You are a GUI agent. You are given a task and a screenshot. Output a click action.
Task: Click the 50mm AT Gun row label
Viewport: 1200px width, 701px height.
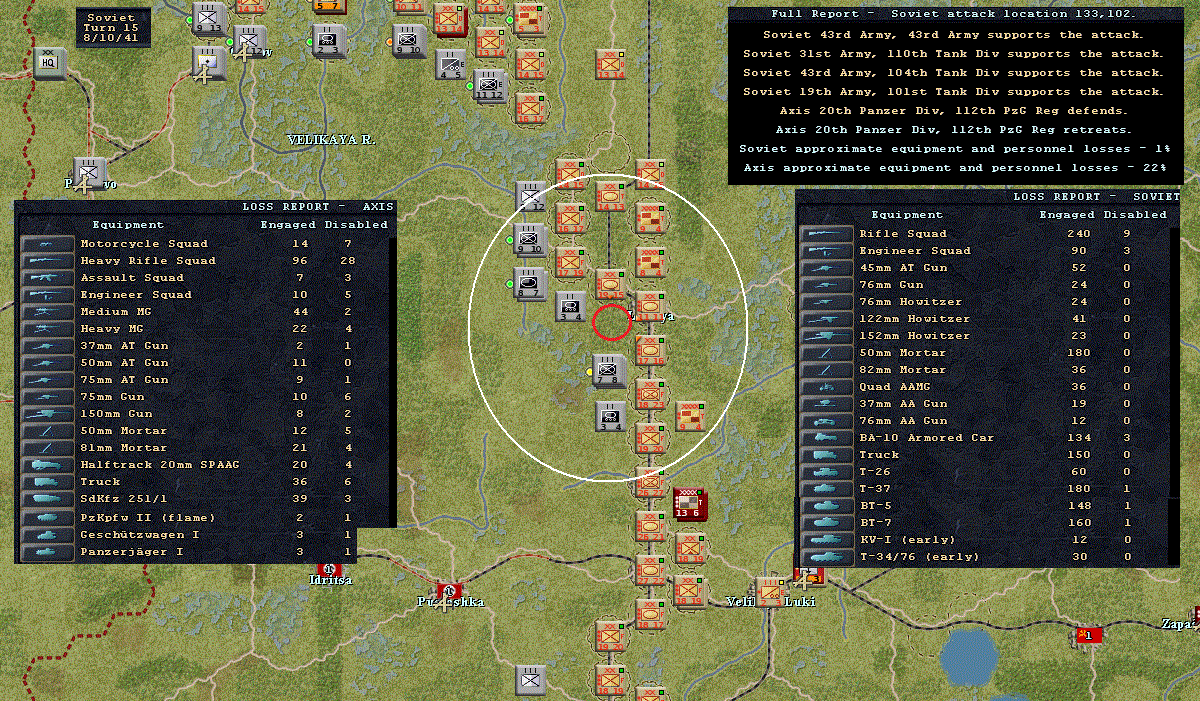point(124,363)
